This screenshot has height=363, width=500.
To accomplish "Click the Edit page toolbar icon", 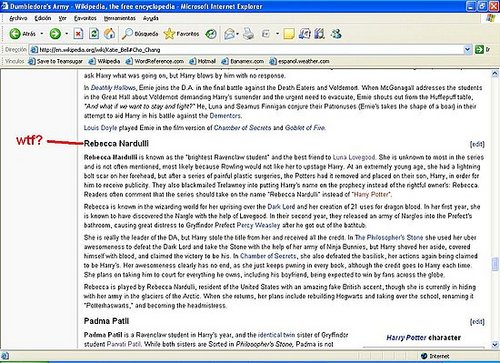I will 266,34.
